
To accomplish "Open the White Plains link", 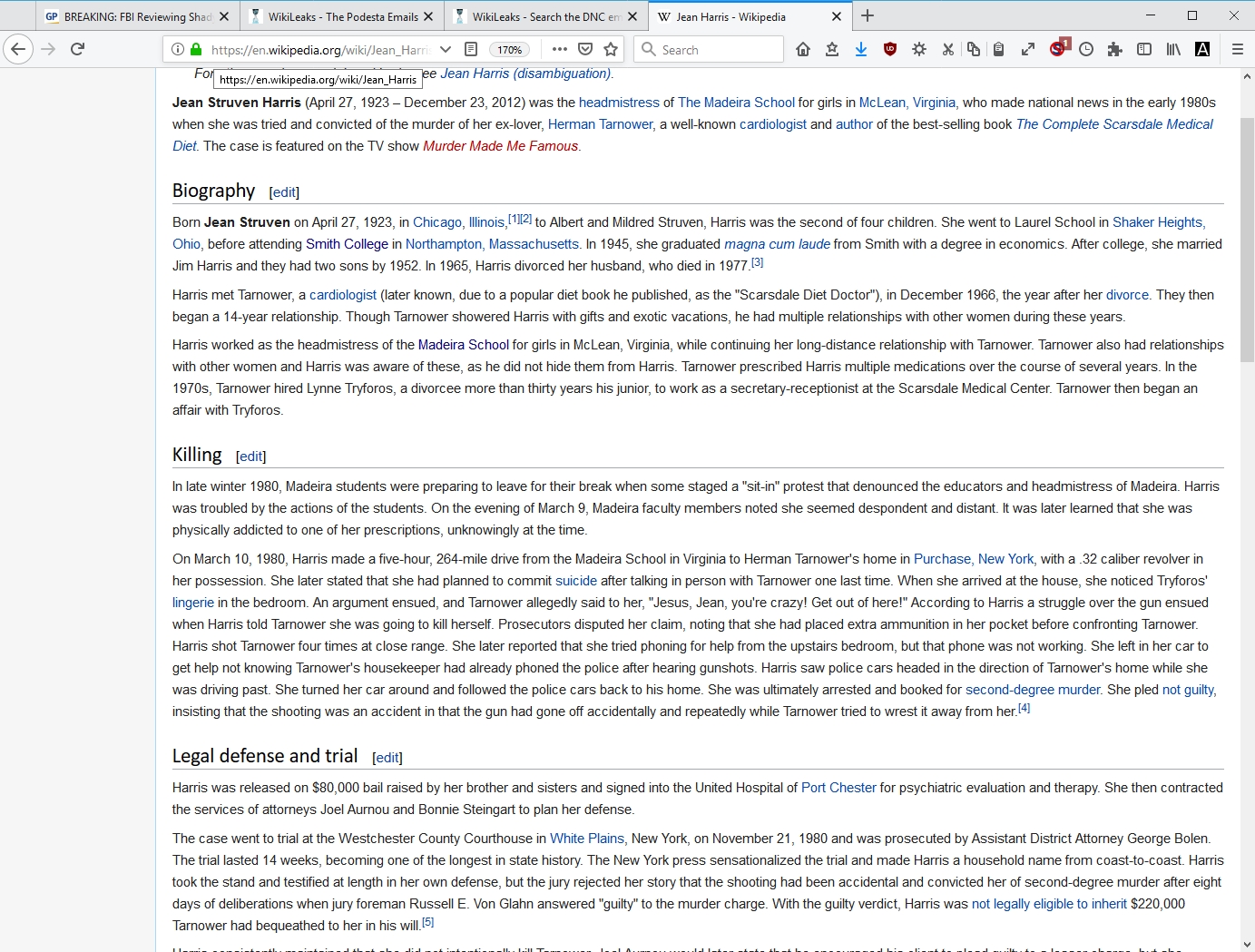I will tap(587, 839).
